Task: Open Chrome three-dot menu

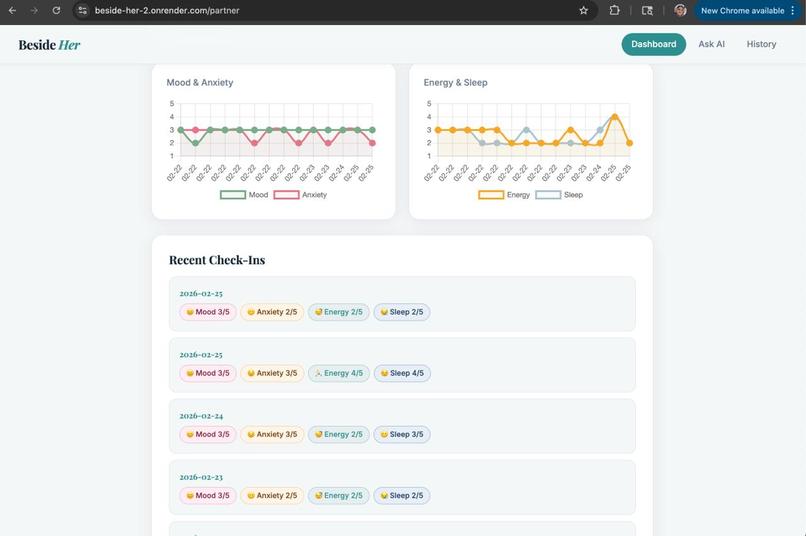Action: (793, 10)
